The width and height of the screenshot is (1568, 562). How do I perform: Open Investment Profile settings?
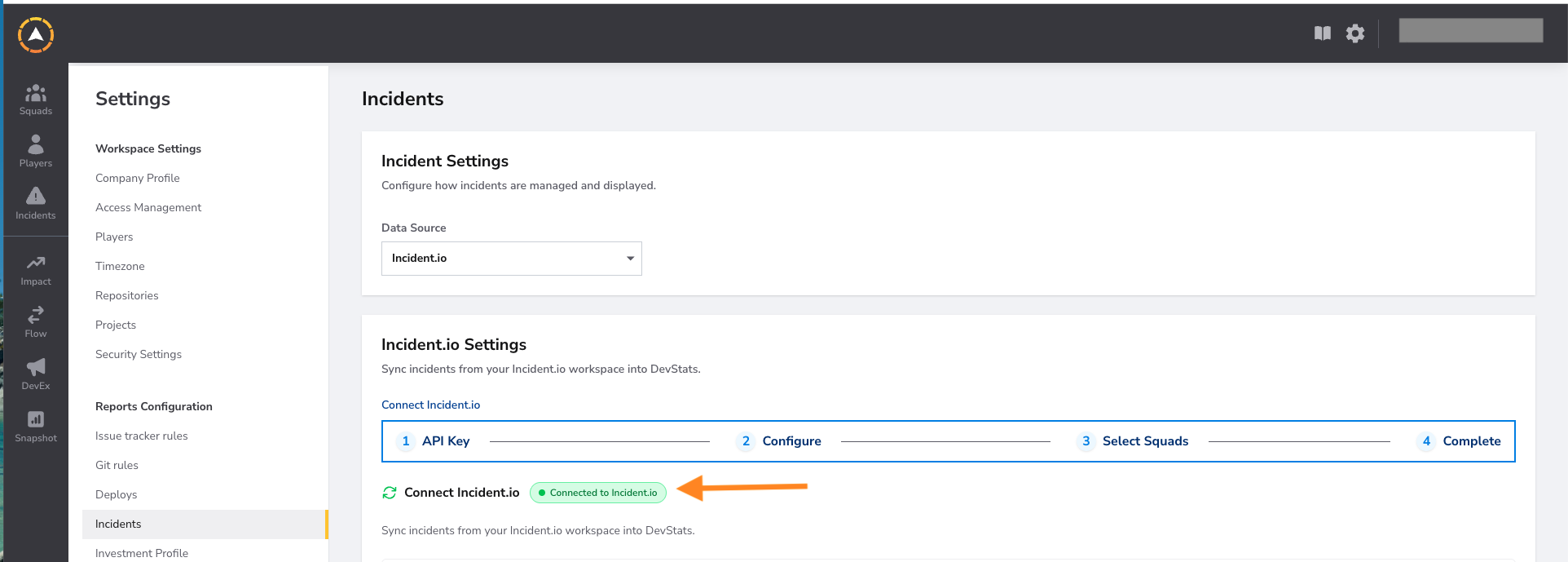point(142,553)
